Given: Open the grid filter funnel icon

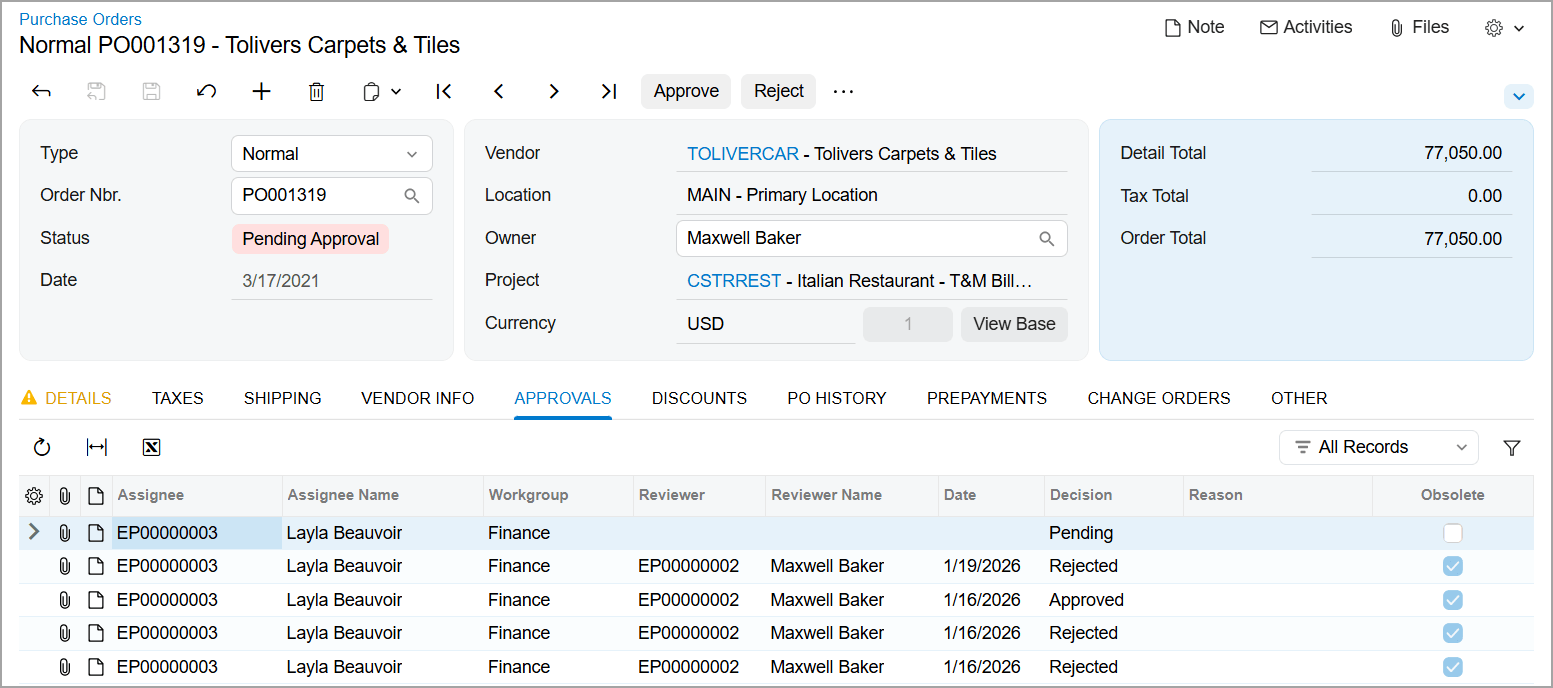Looking at the screenshot, I should click(x=1512, y=448).
